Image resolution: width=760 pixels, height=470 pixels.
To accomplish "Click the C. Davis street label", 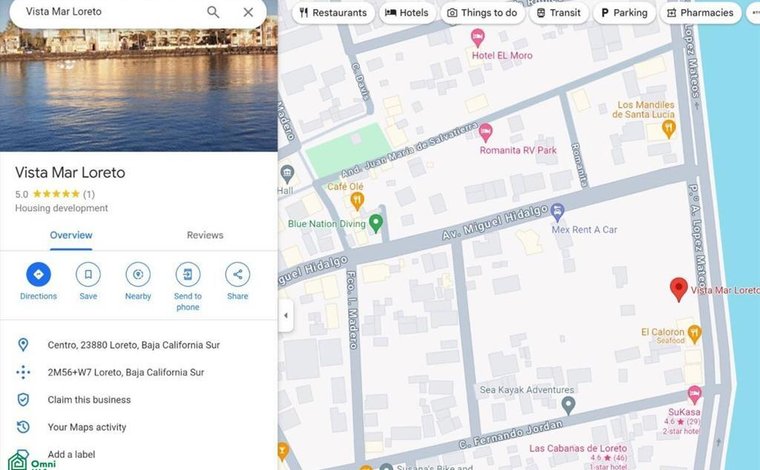I will point(361,81).
